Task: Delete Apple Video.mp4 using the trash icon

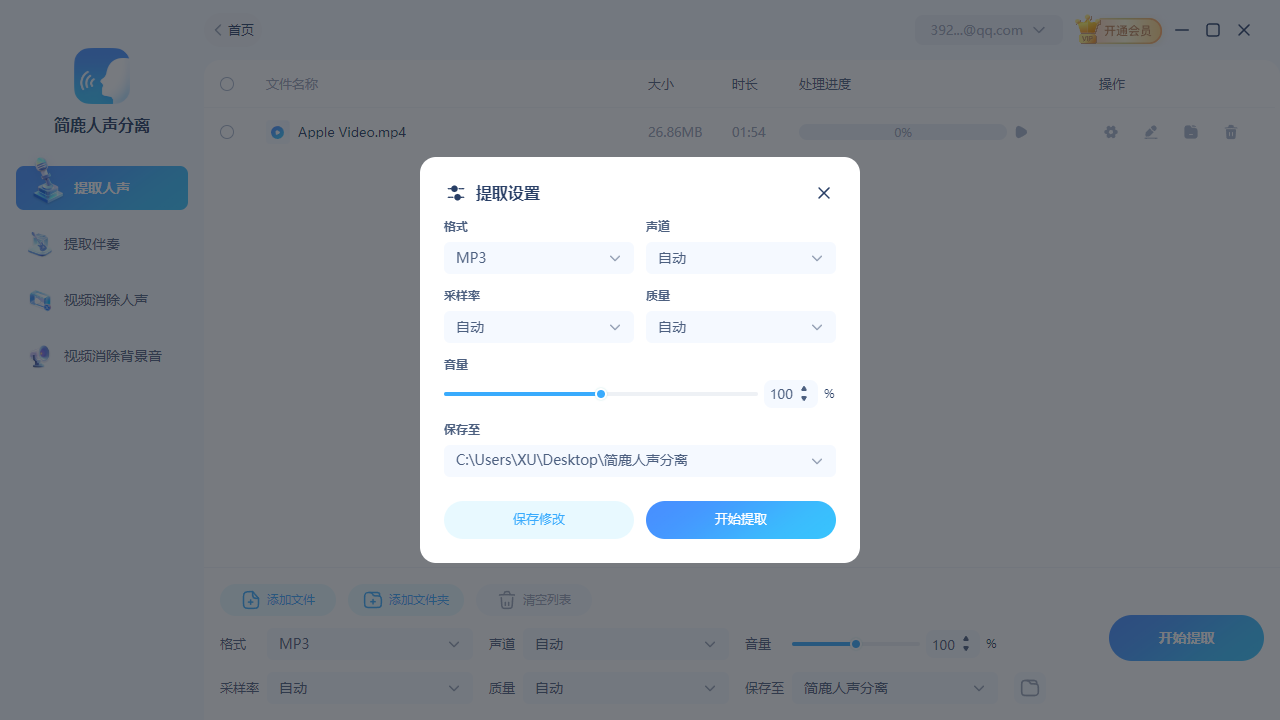Action: (1230, 132)
